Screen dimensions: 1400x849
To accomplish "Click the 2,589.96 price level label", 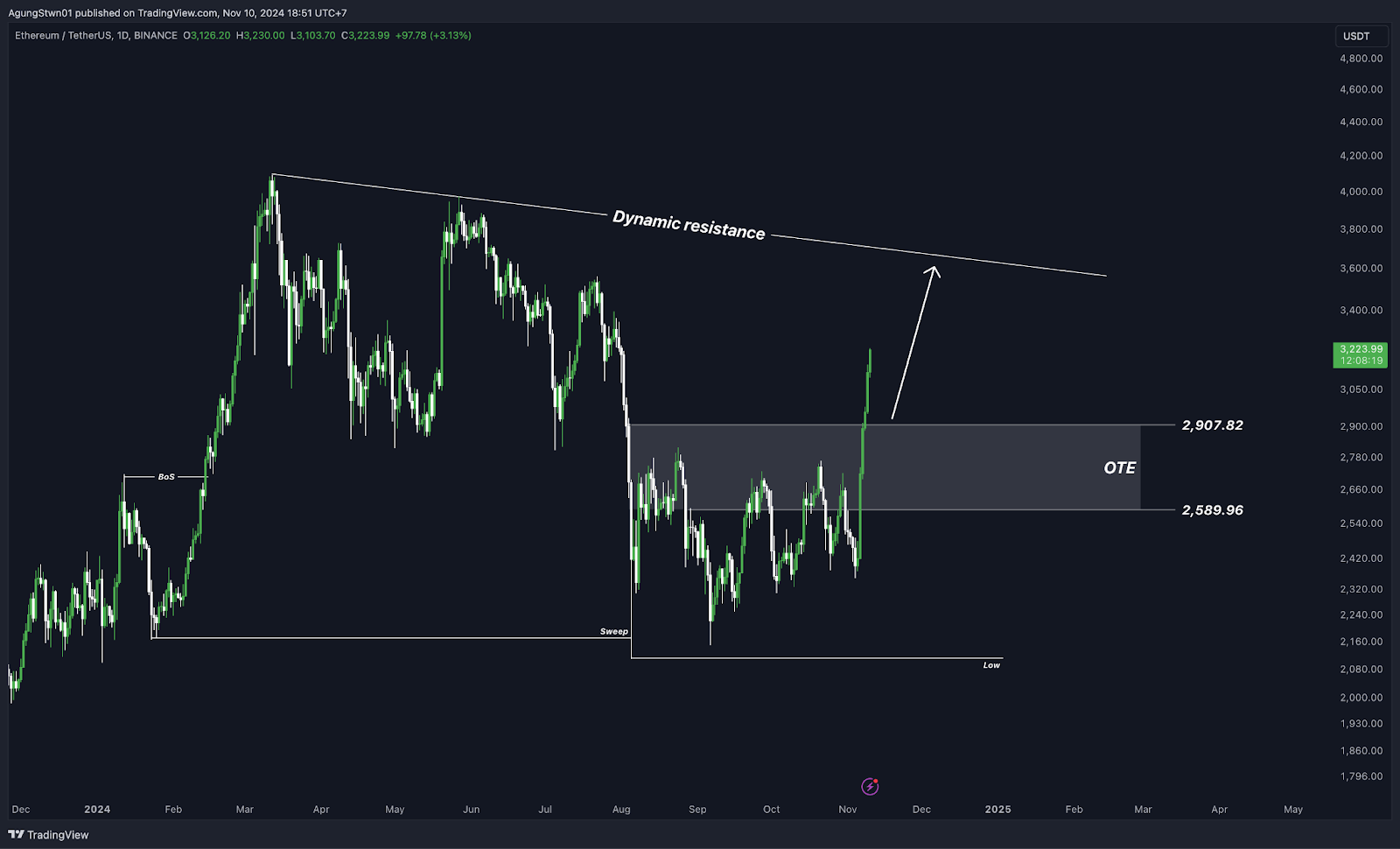I will [x=1212, y=510].
